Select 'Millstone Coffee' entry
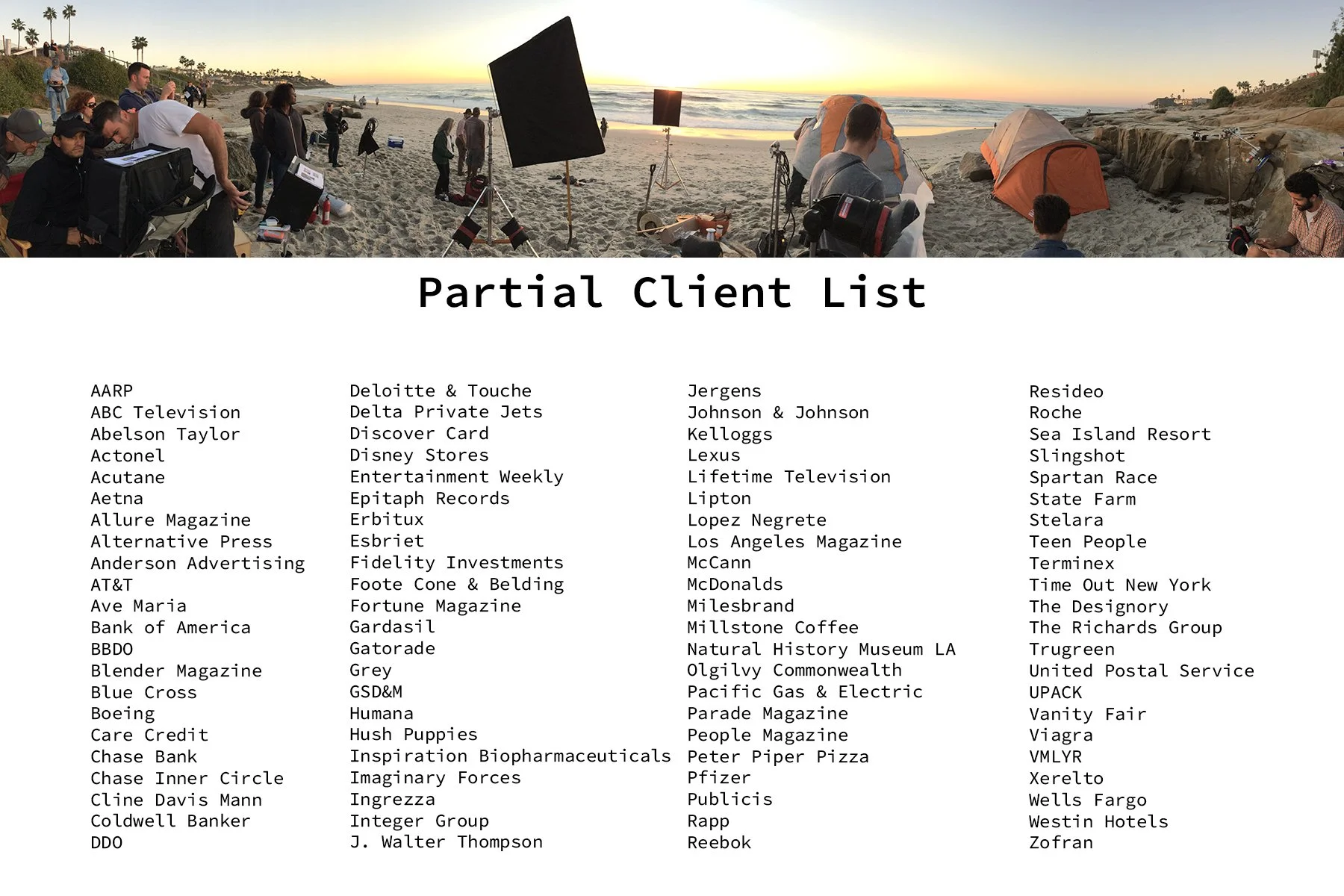 coord(773,627)
